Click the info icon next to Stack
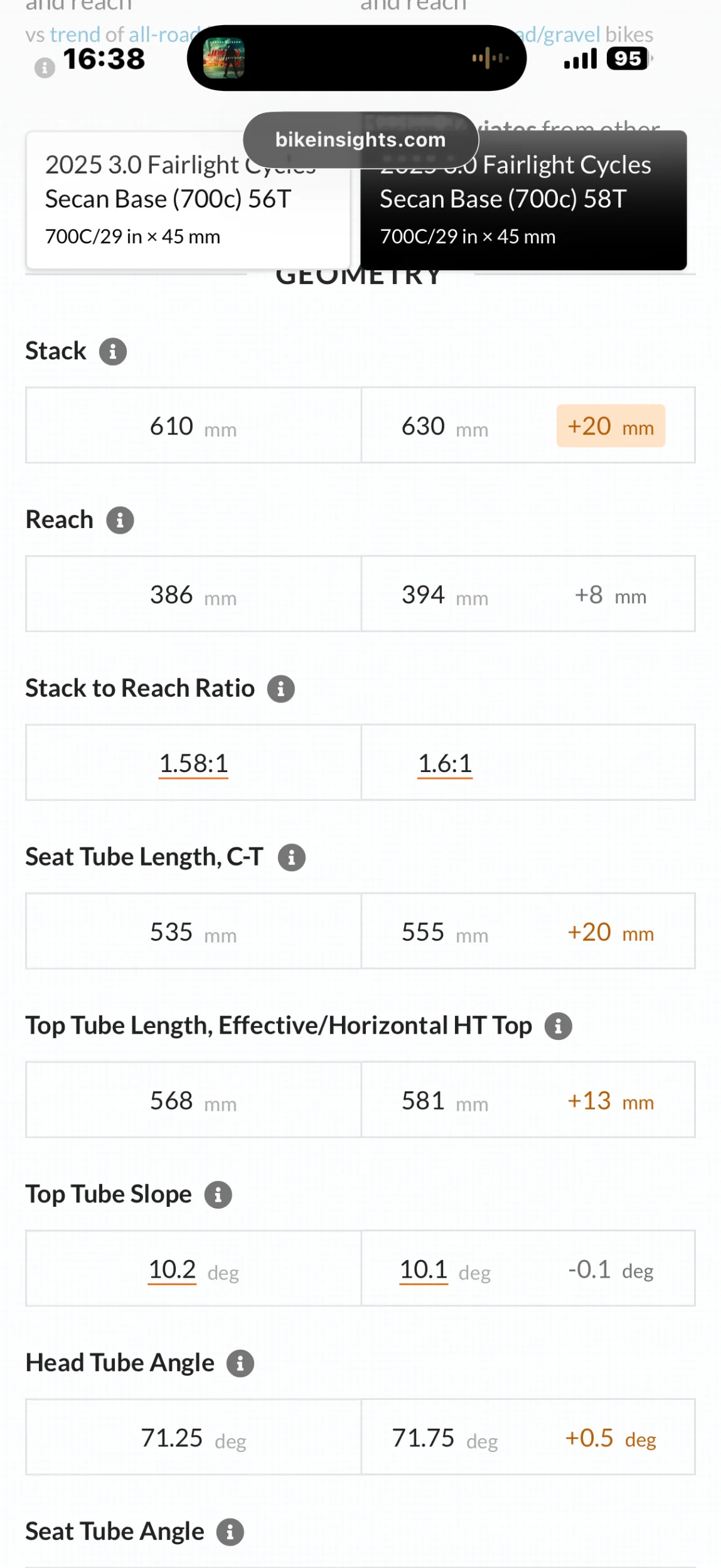This screenshot has width=721, height=1568. (x=113, y=352)
